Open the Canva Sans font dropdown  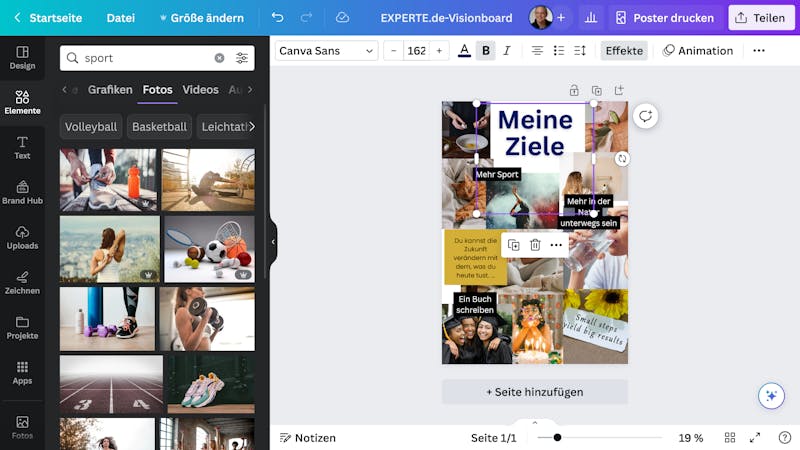click(327, 51)
